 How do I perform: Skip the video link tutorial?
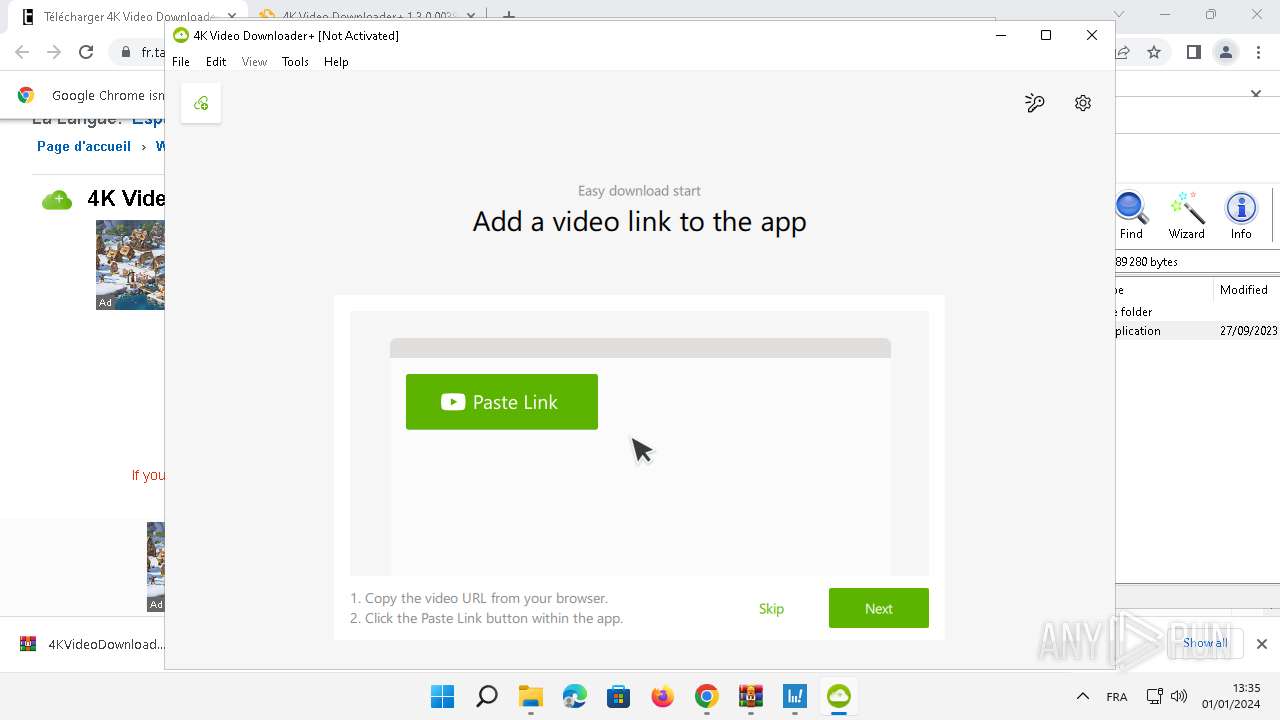(771, 608)
